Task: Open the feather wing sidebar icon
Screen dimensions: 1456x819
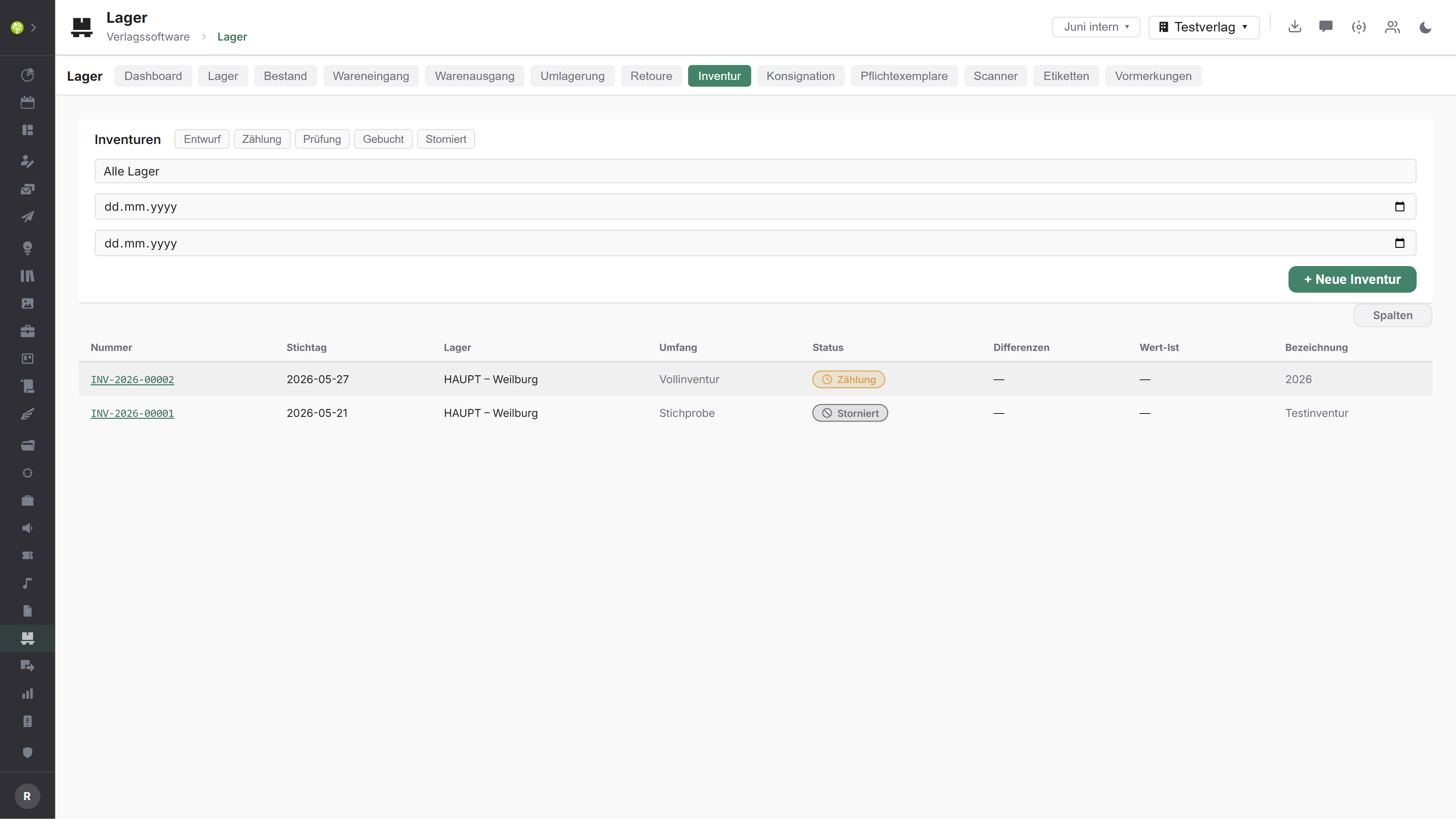Action: (27, 414)
